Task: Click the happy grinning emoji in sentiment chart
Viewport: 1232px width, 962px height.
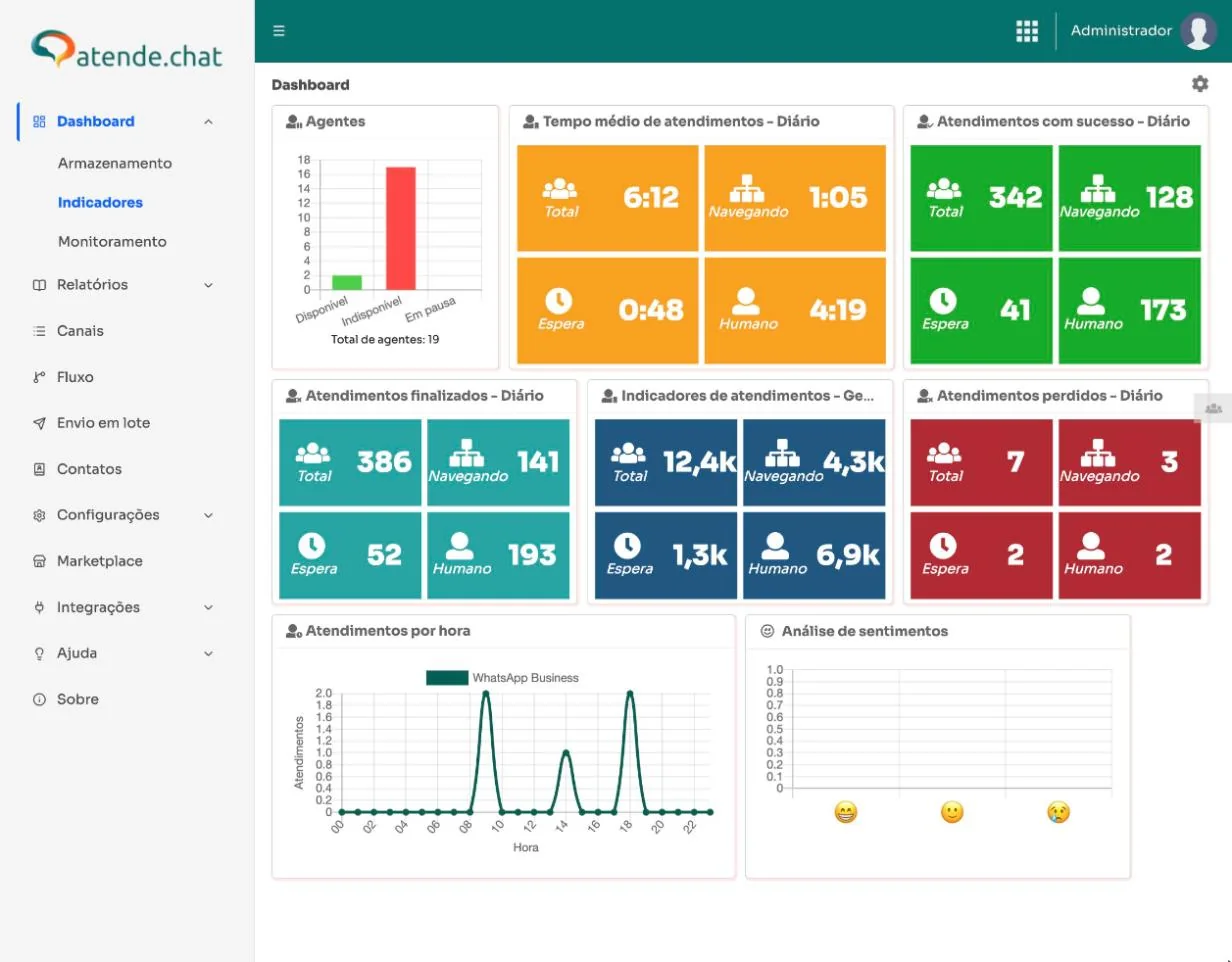Action: coord(846,812)
